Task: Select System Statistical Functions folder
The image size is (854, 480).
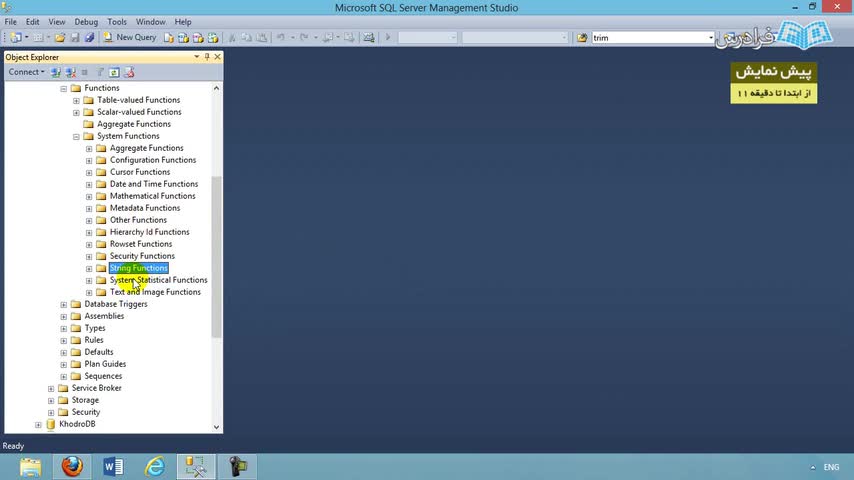Action: coord(158,280)
